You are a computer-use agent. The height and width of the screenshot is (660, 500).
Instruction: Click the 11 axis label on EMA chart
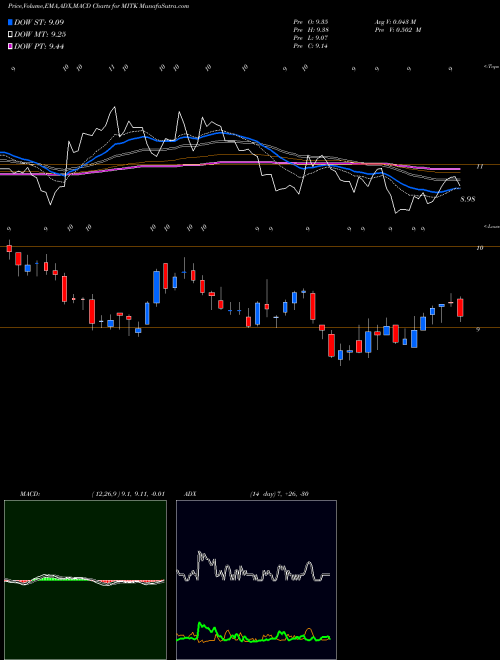[x=479, y=167]
